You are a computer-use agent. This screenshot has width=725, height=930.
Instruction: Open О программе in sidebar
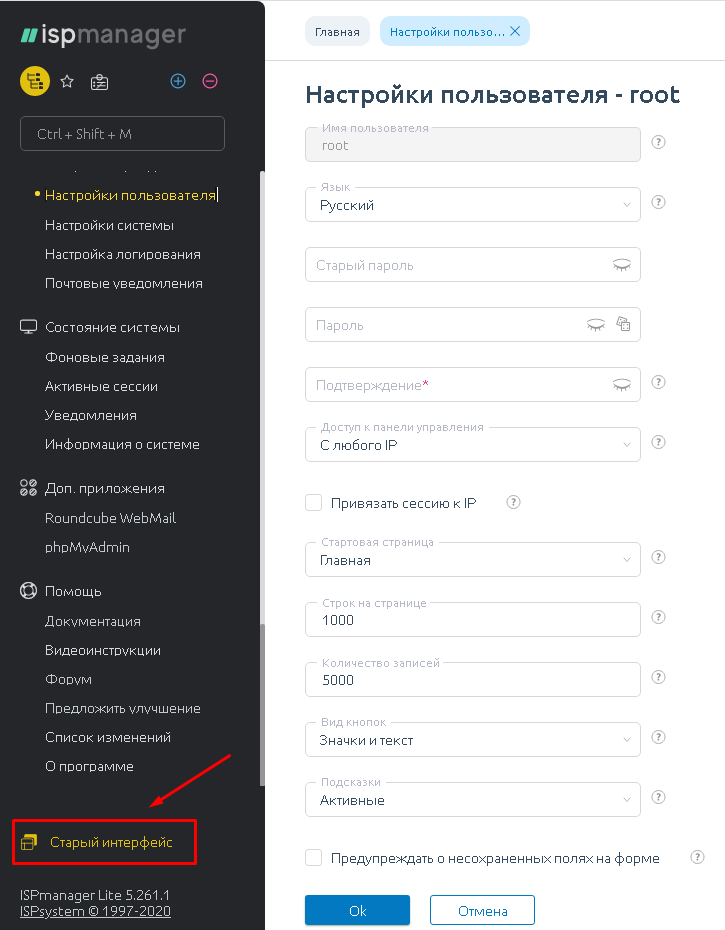(89, 766)
